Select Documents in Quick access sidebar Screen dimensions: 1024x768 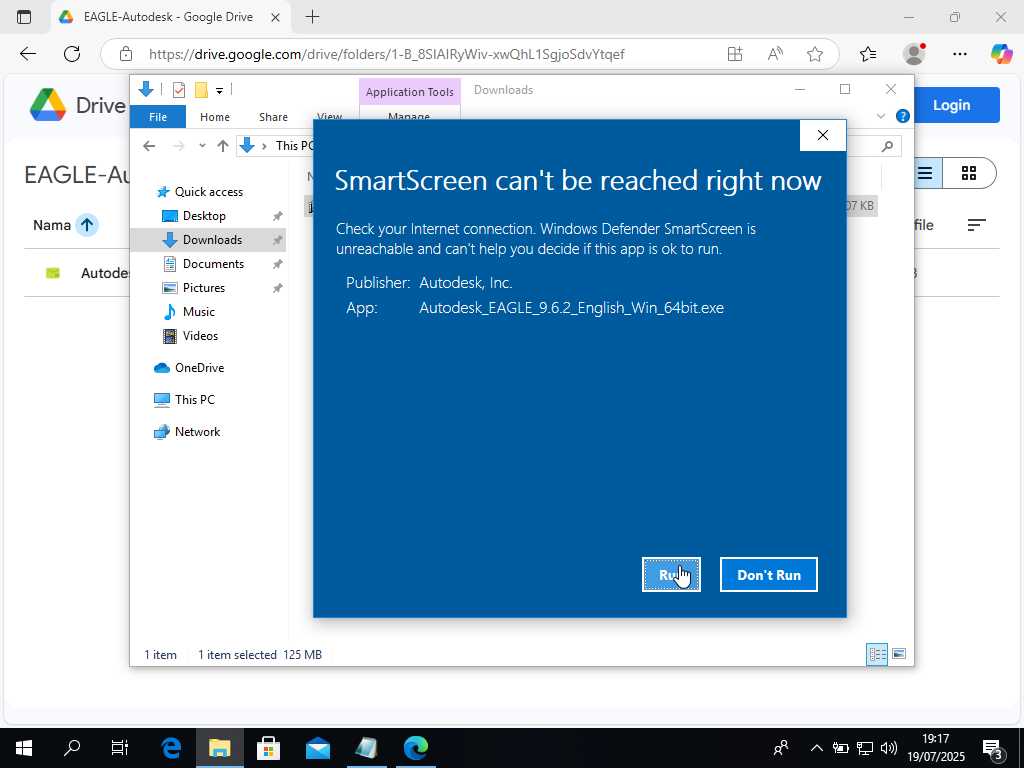[x=213, y=264]
